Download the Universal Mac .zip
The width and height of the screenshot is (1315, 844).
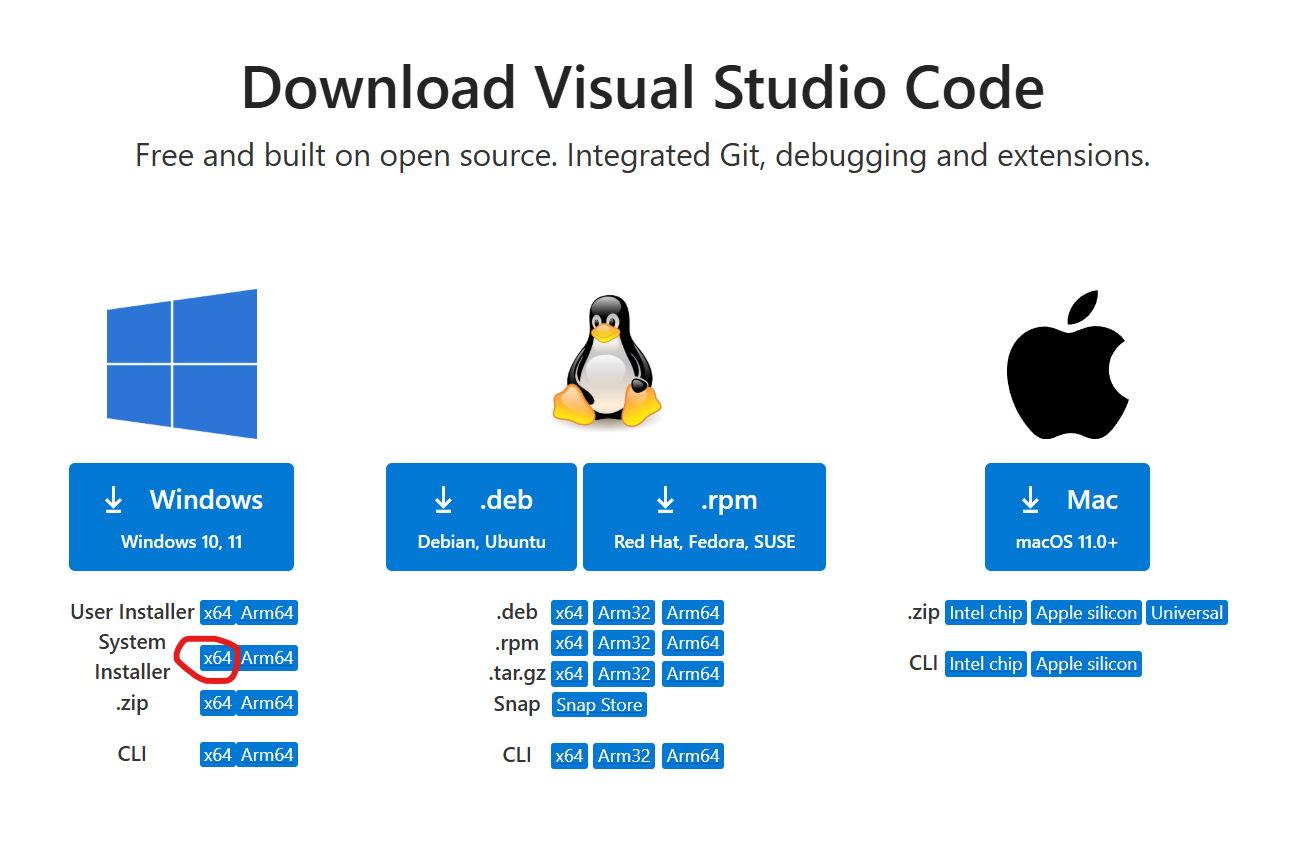[1186, 612]
